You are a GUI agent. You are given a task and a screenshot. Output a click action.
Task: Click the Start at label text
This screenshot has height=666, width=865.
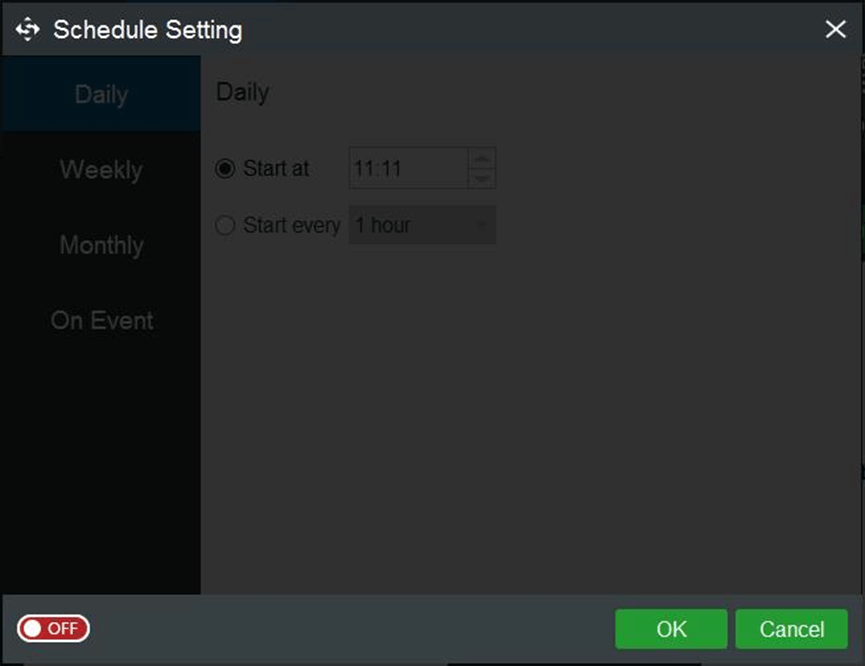point(276,169)
